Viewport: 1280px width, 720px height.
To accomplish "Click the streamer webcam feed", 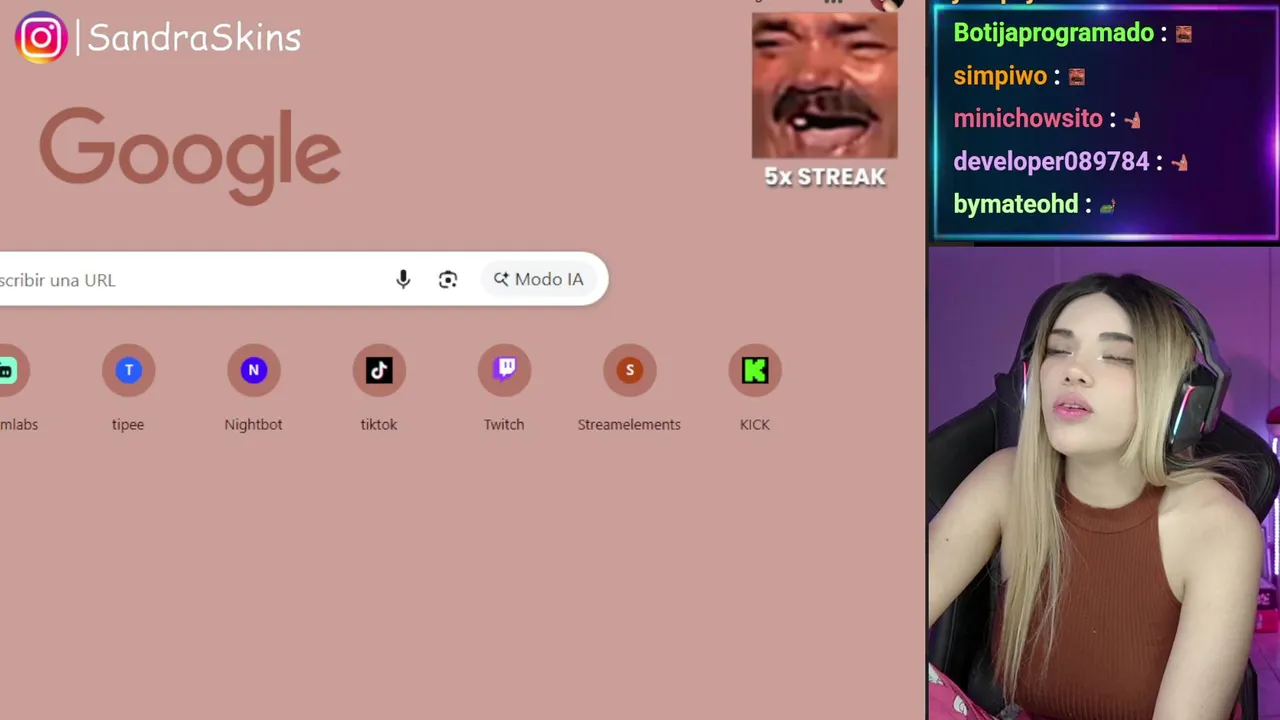I will (x=1104, y=483).
